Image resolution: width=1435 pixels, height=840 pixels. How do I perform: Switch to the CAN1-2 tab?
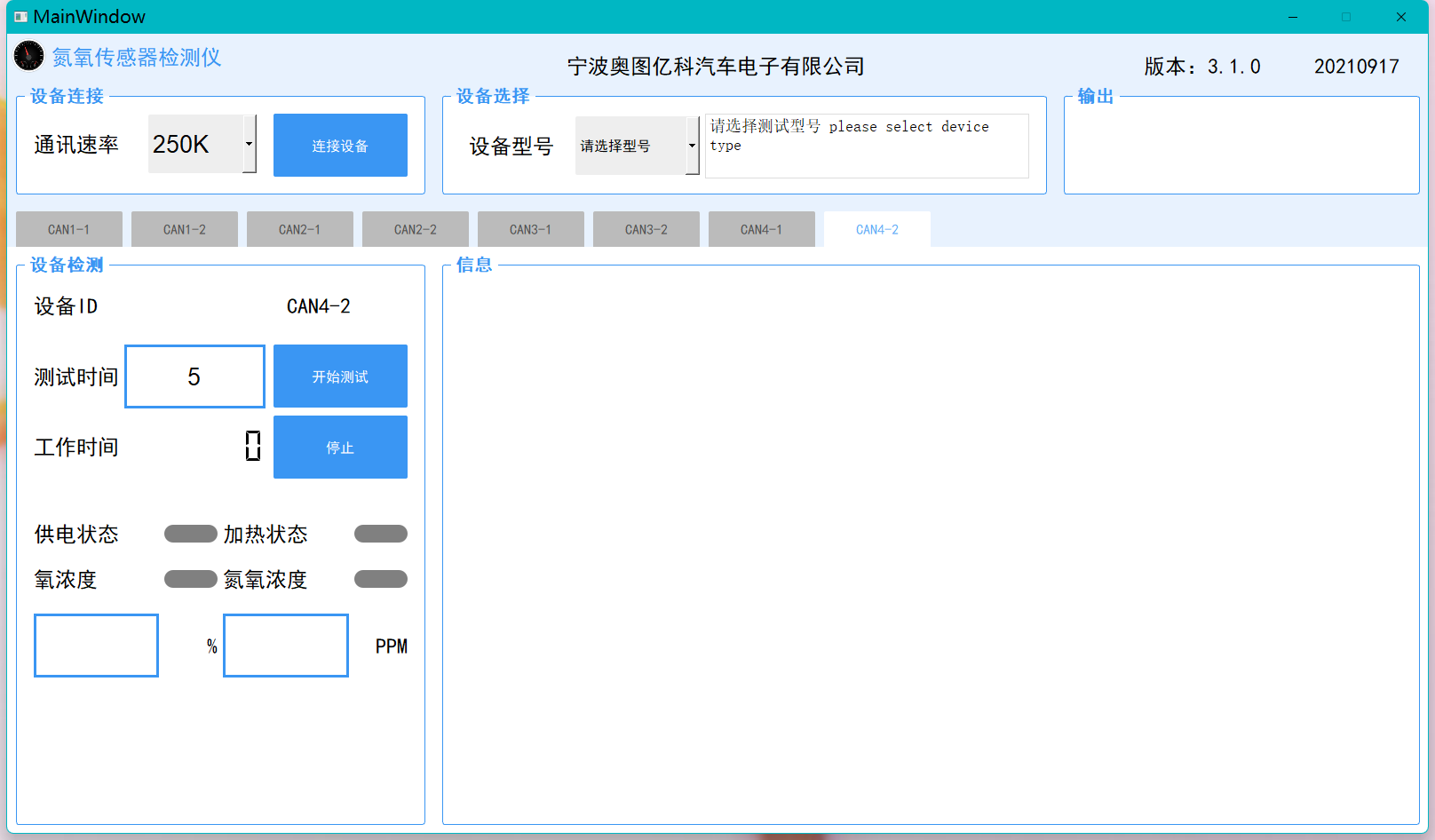point(184,229)
